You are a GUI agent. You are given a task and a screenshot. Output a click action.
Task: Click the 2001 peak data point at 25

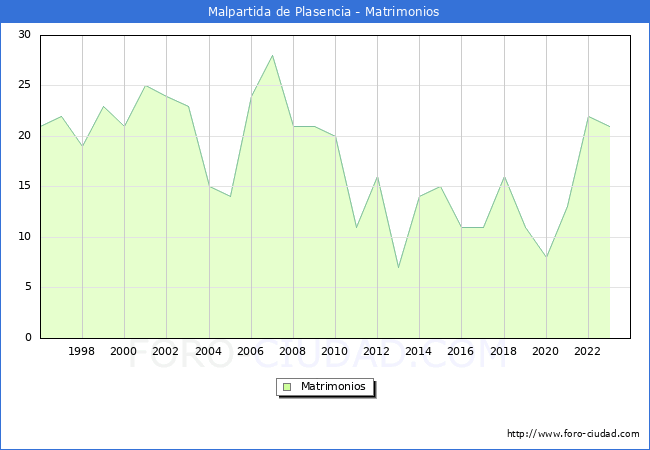[x=145, y=86]
